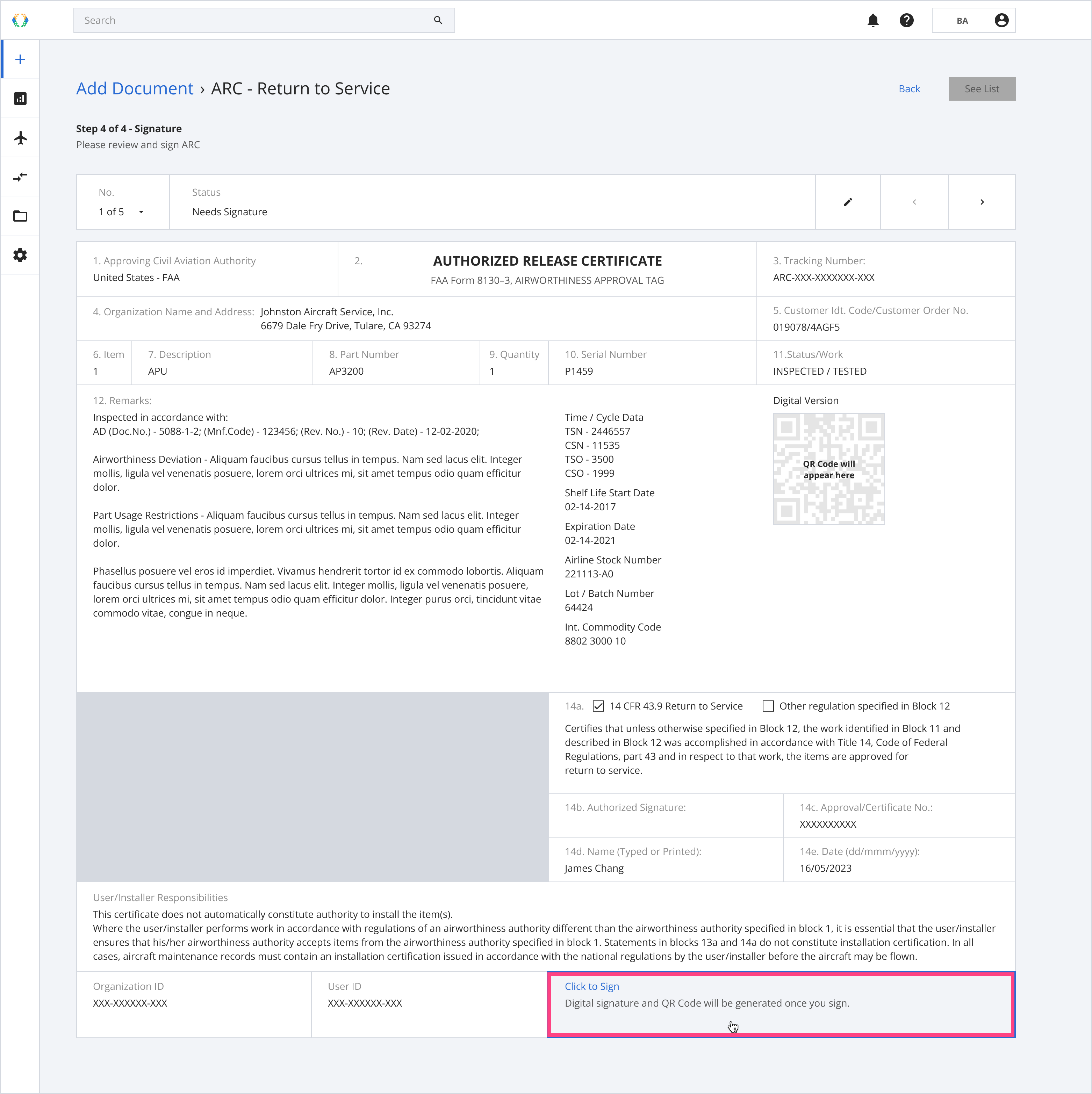Viewport: 1092px width, 1094px height.
Task: Select the Needs Signature status text
Action: 229,212
